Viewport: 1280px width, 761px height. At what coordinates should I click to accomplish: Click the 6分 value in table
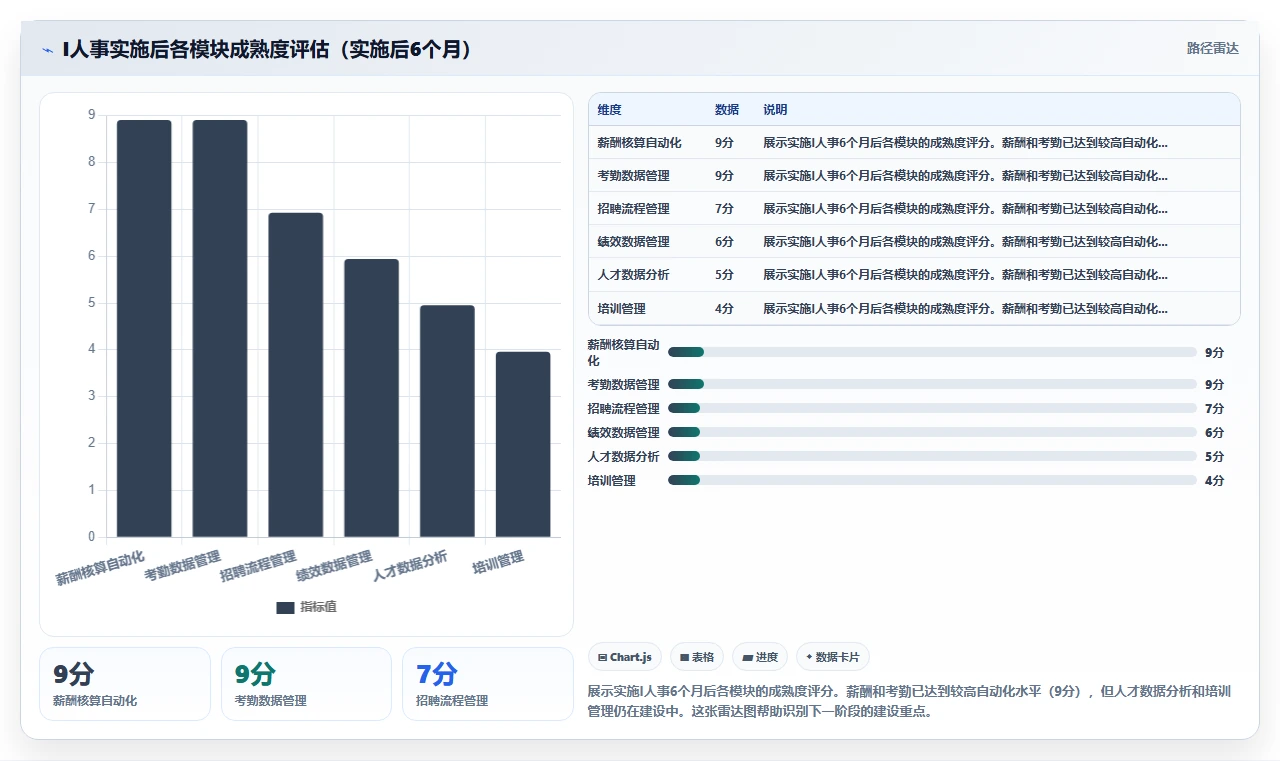pyautogui.click(x=724, y=242)
